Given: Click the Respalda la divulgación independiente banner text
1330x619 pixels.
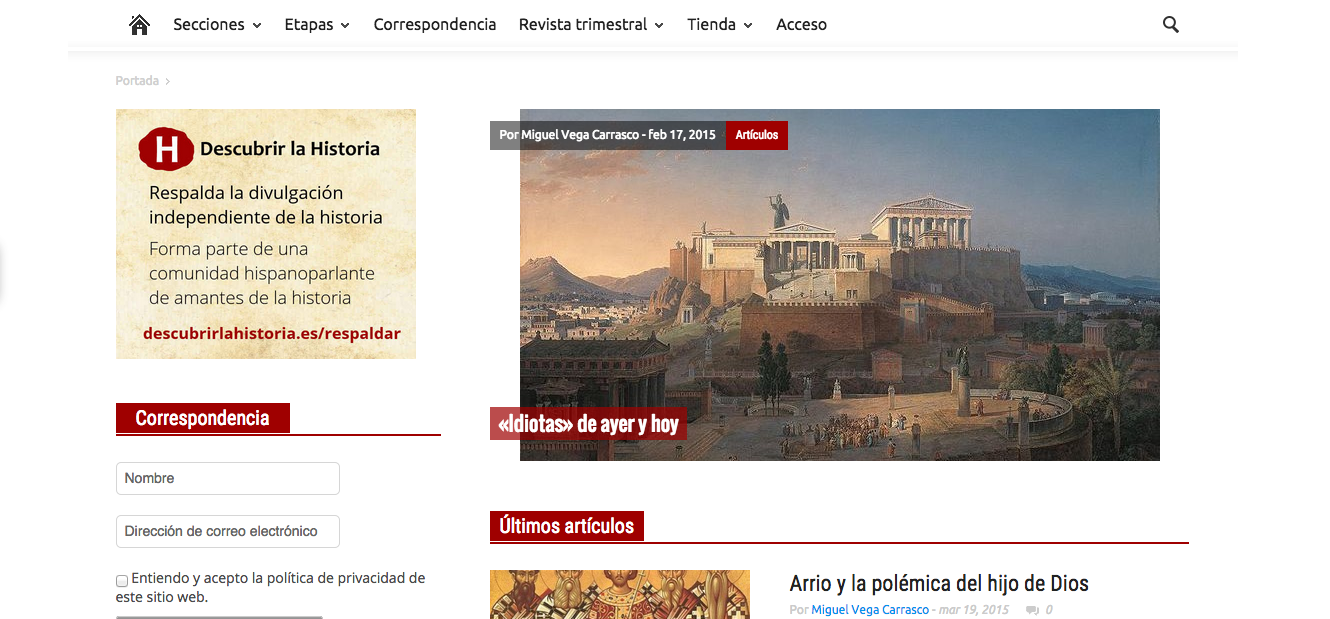Looking at the screenshot, I should coord(266,205).
